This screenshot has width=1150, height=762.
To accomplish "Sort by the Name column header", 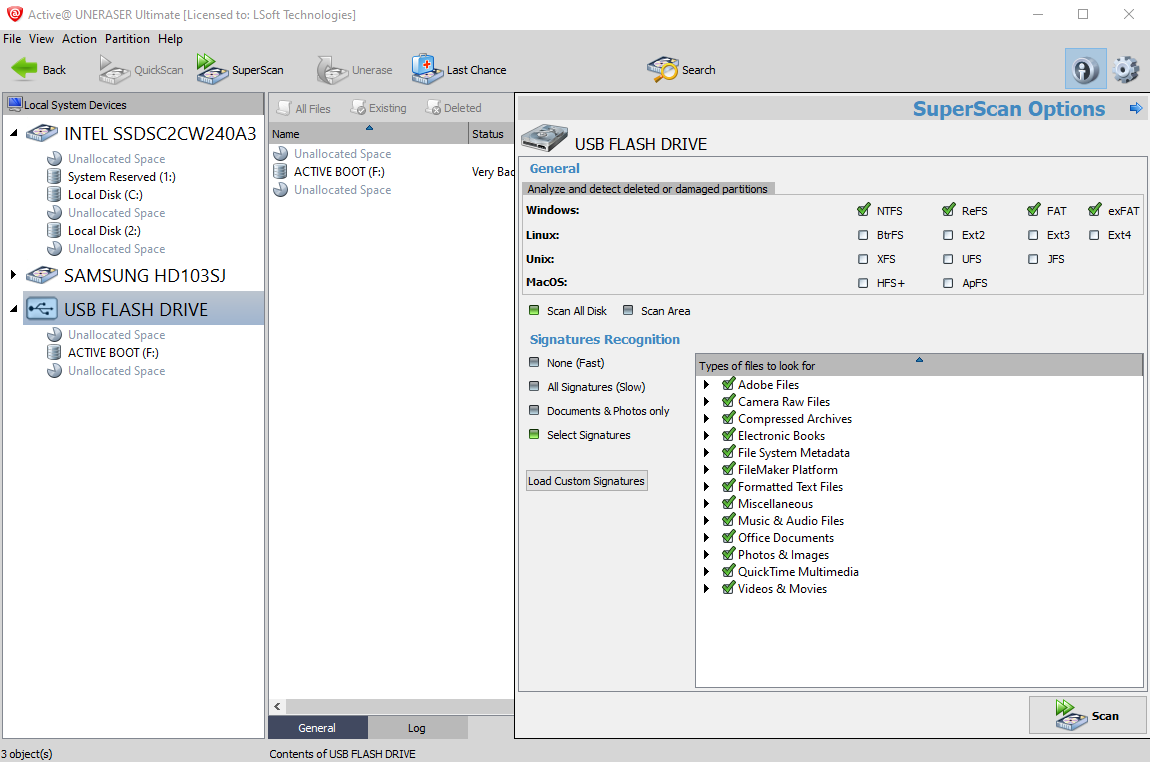I will click(368, 133).
